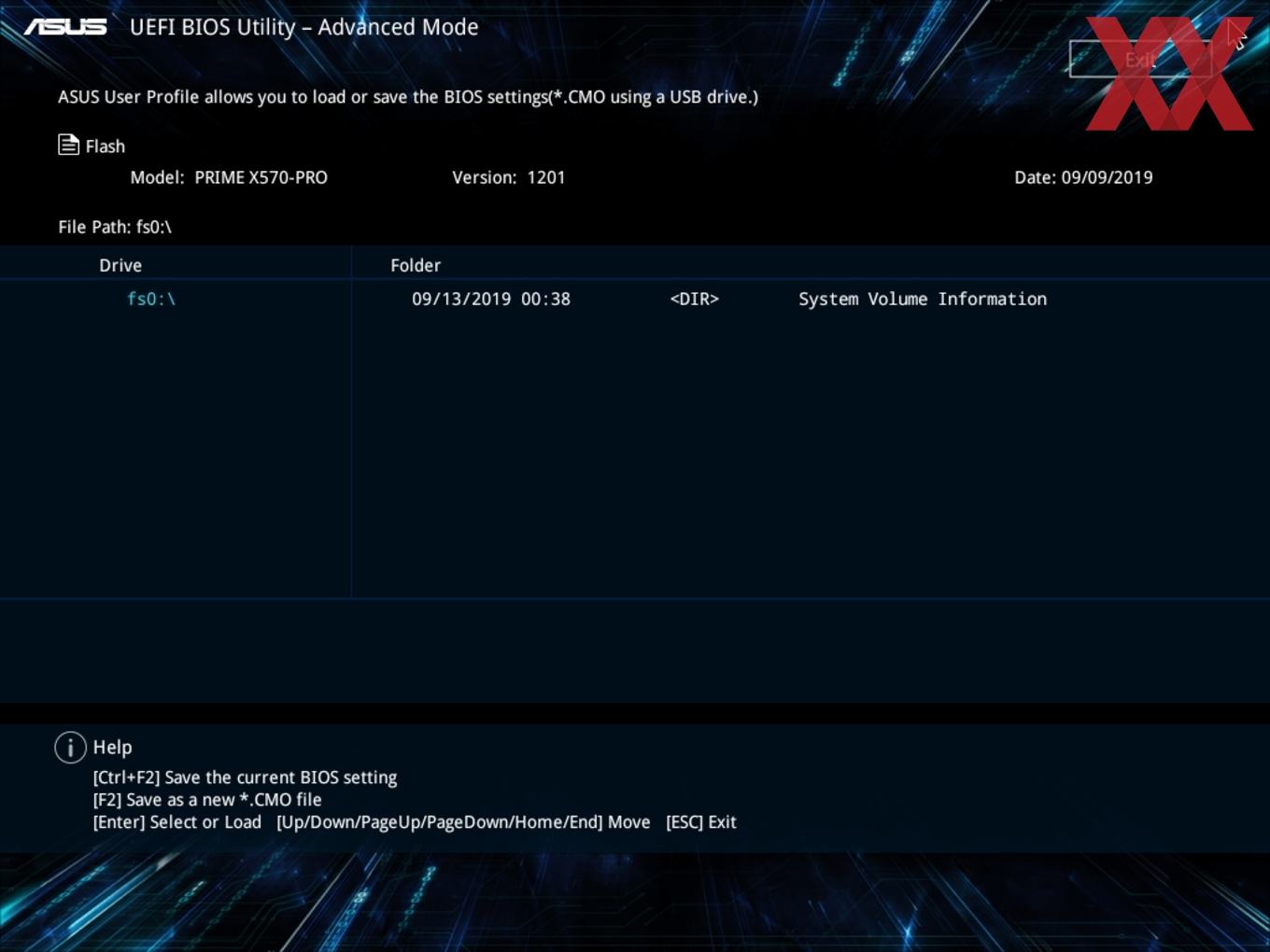
Task: Click the 09/13/2019 00:38 timestamp
Action: point(491,299)
